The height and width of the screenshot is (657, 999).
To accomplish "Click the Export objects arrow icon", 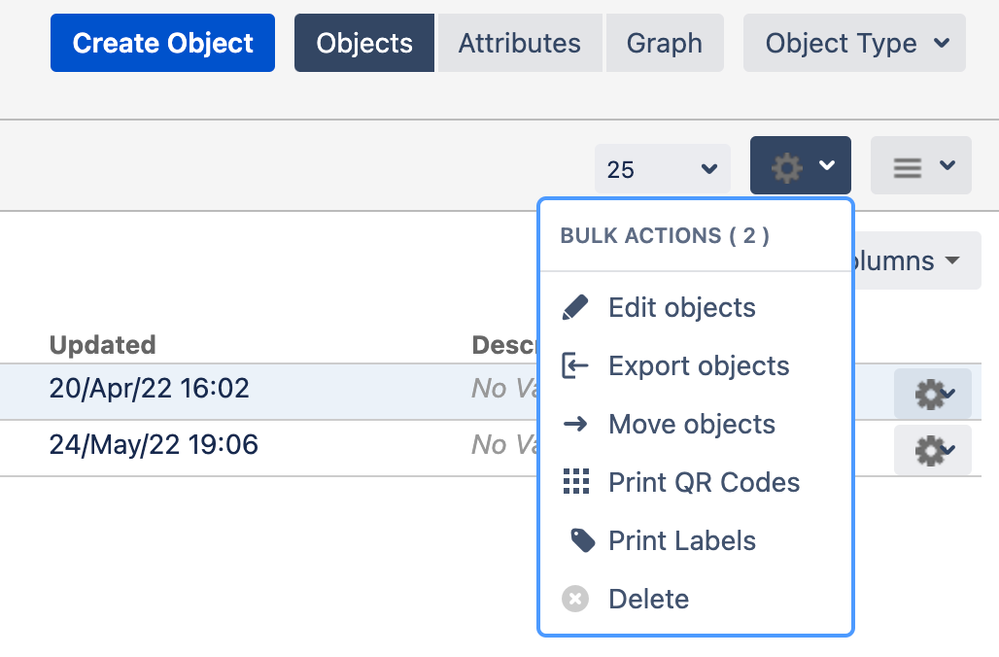I will (575, 366).
